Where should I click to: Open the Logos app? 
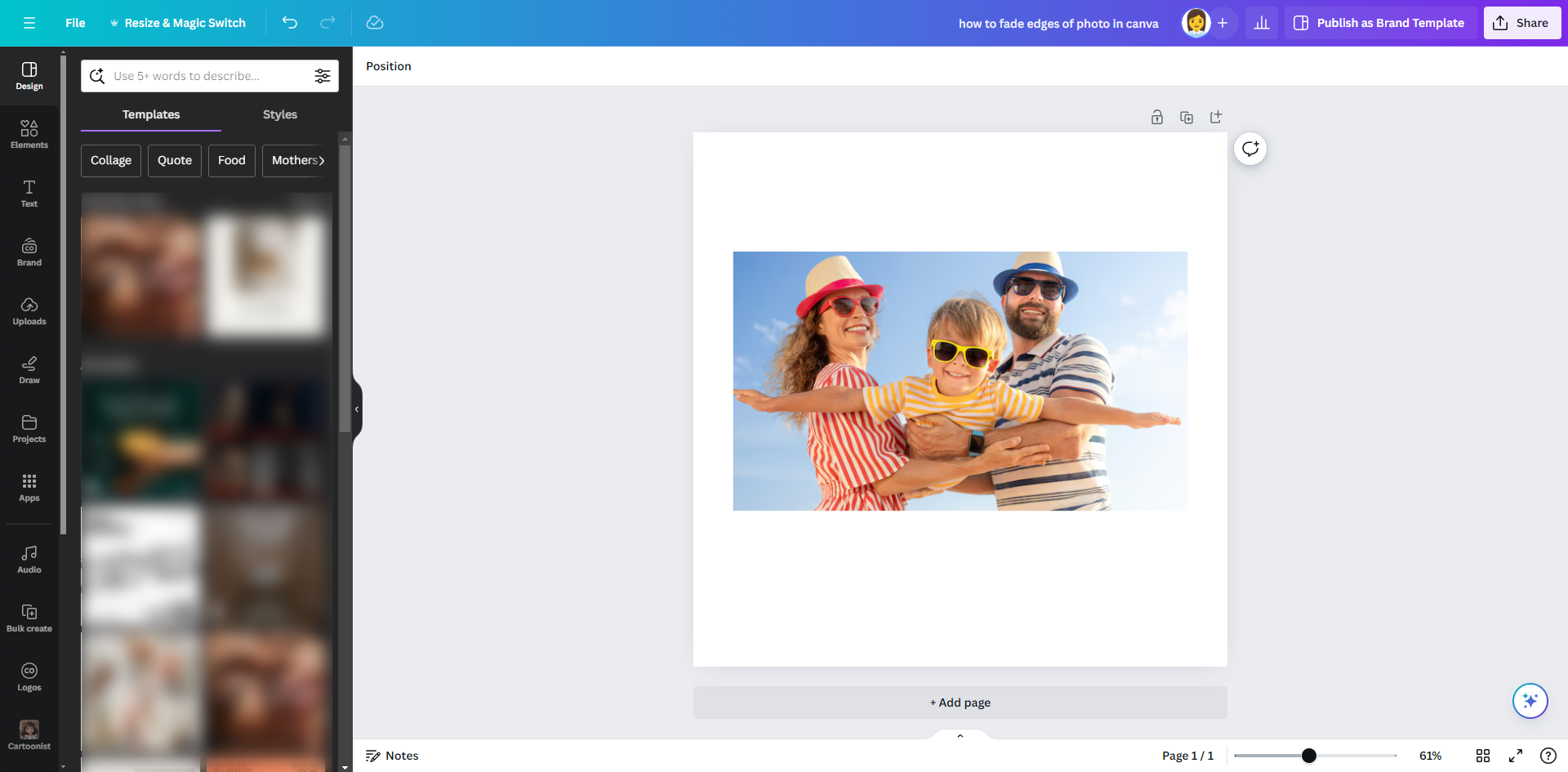point(29,677)
